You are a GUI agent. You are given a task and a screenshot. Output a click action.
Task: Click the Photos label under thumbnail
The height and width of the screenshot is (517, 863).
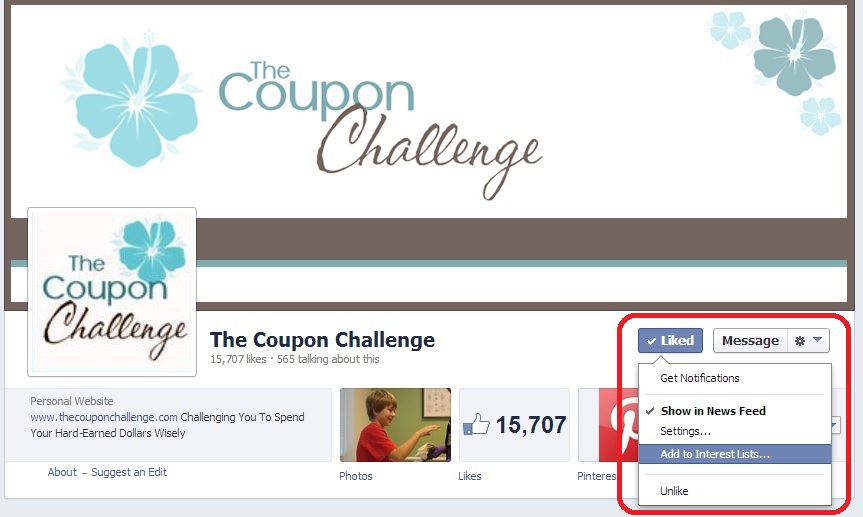pos(356,476)
